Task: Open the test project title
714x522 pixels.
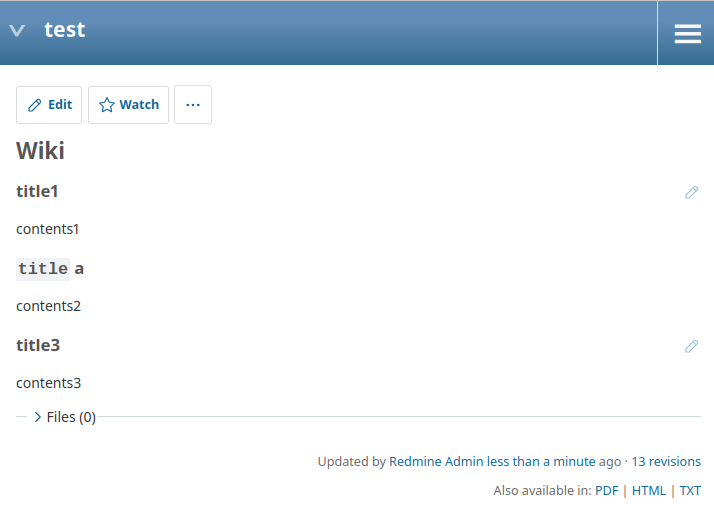Action: coord(64,30)
